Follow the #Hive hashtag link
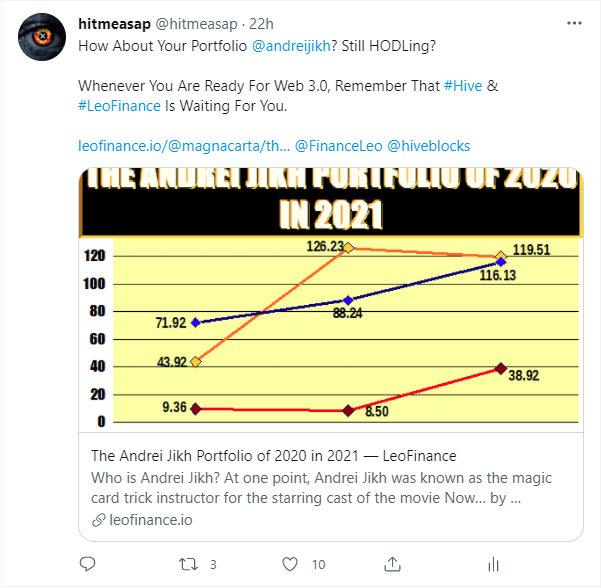 click(463, 86)
